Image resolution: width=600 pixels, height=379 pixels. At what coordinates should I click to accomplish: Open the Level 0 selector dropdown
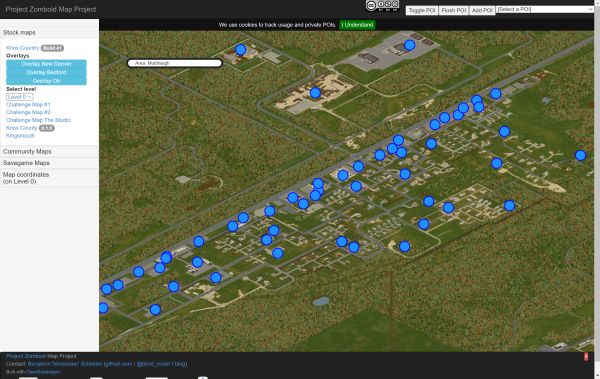(20, 97)
